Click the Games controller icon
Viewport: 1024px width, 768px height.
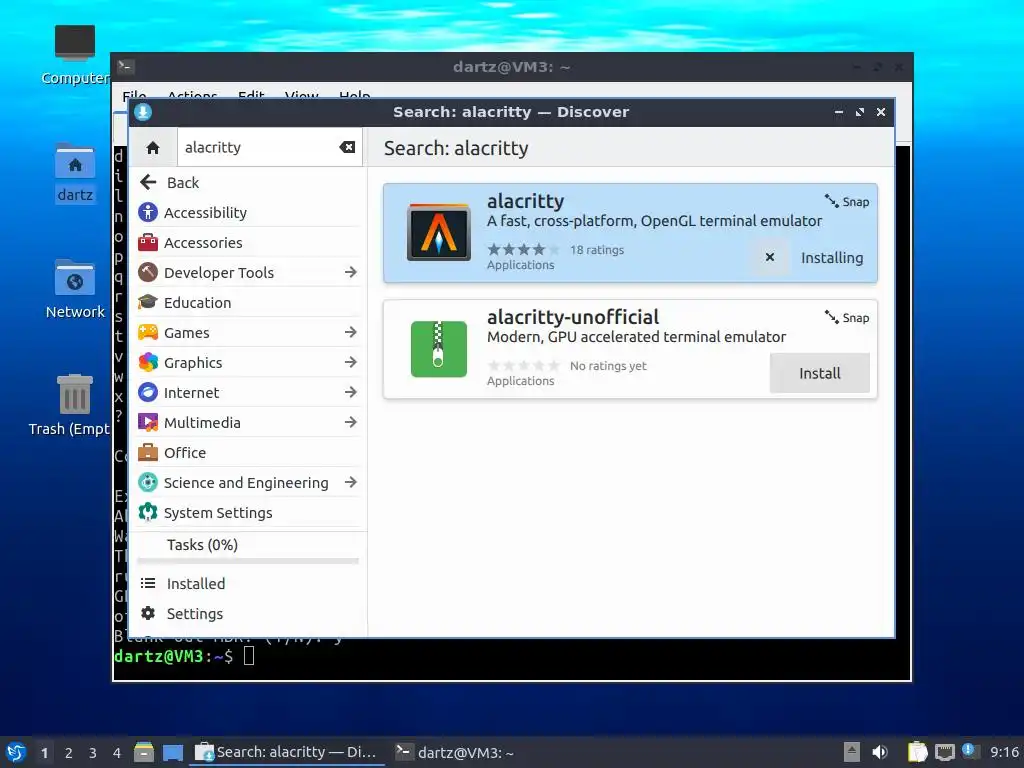(148, 332)
